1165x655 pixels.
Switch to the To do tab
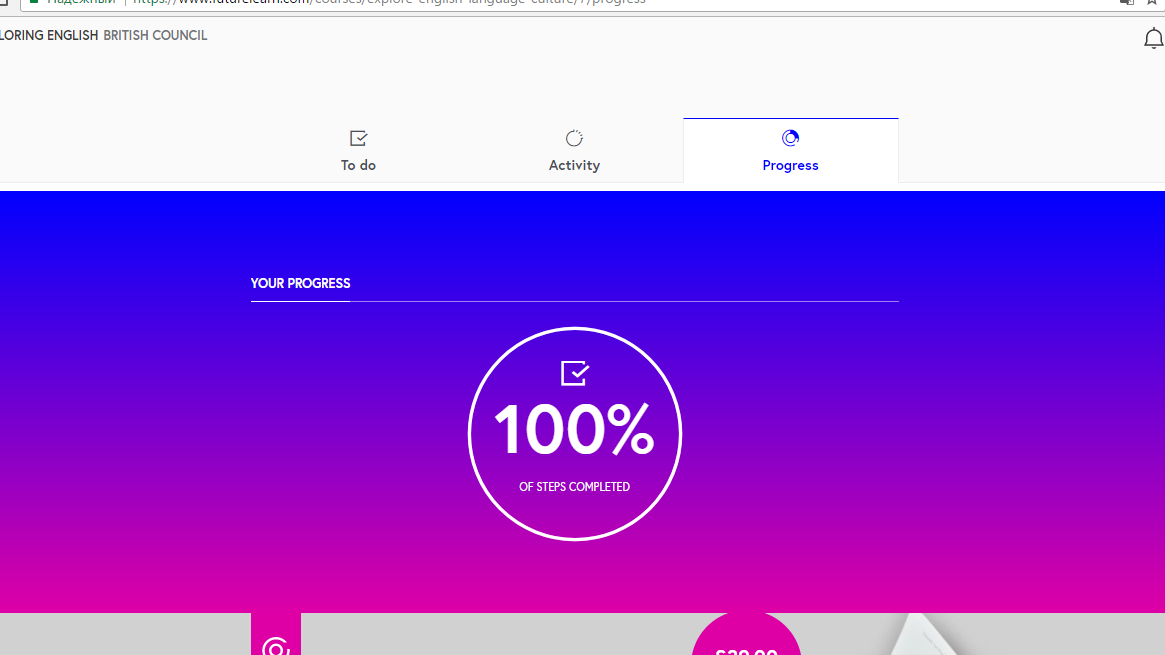pos(357,151)
